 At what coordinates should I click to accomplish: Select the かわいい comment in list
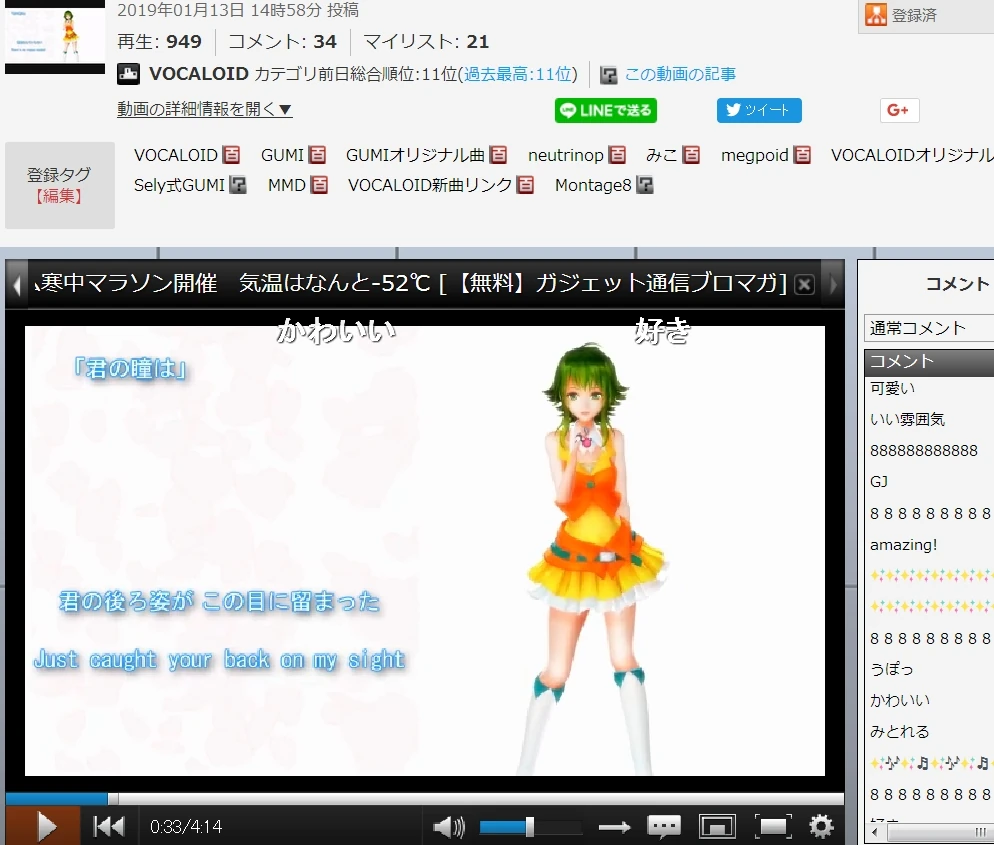pos(929,700)
